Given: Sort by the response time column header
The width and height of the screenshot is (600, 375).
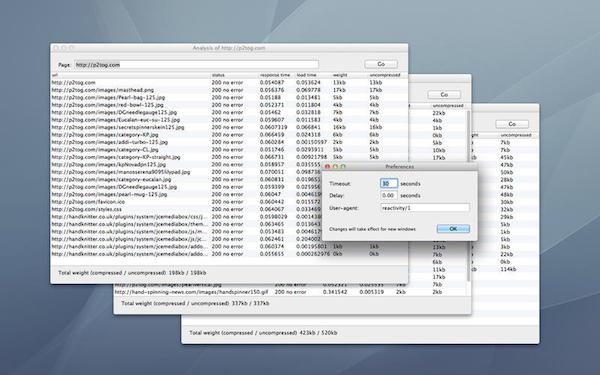Looking at the screenshot, I should [x=276, y=75].
